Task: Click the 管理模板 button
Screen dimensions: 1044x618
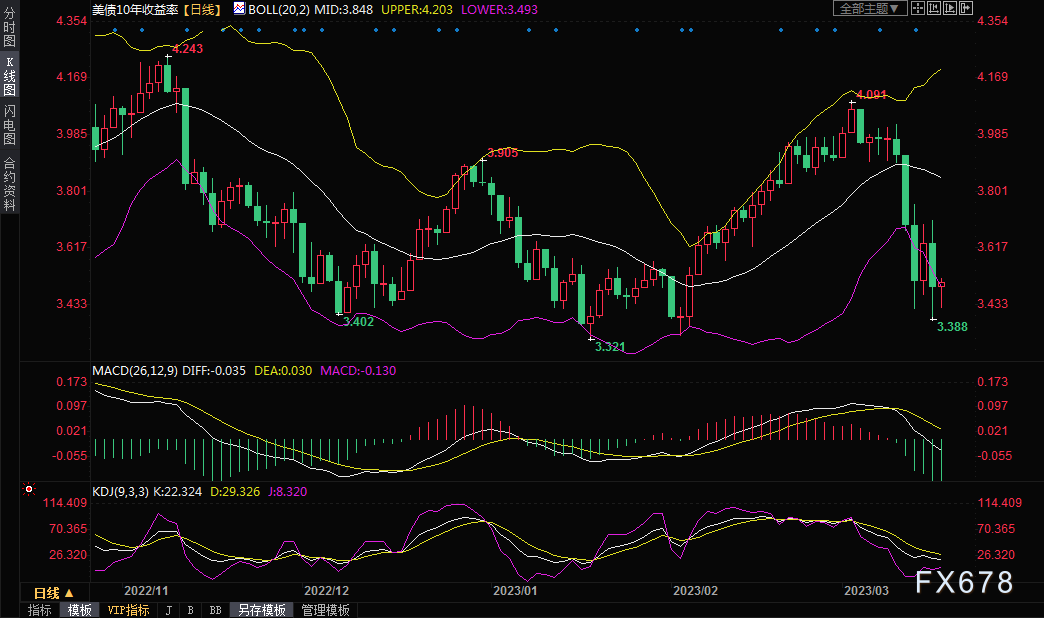Action: click(x=326, y=610)
